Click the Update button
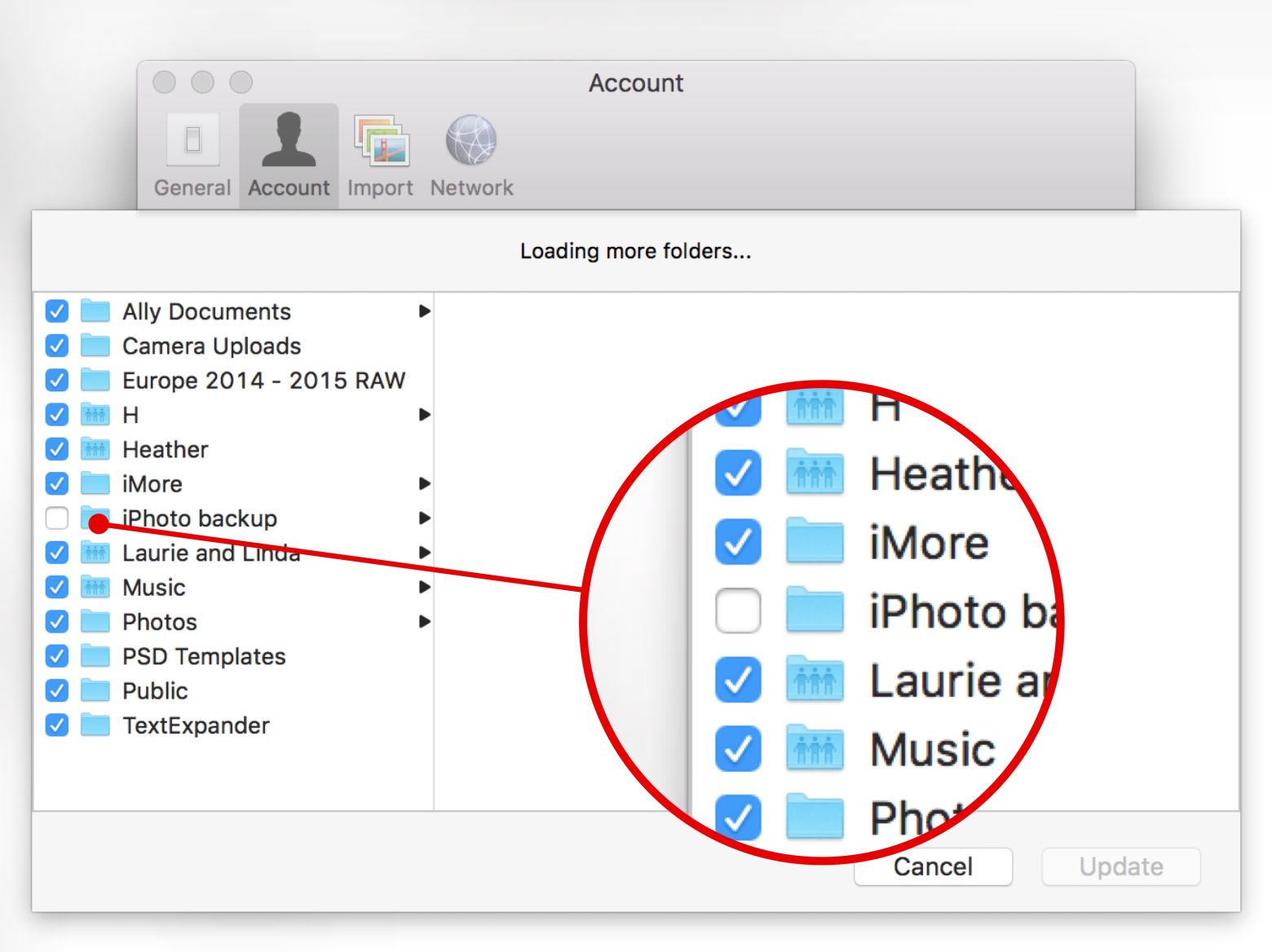 (1121, 866)
